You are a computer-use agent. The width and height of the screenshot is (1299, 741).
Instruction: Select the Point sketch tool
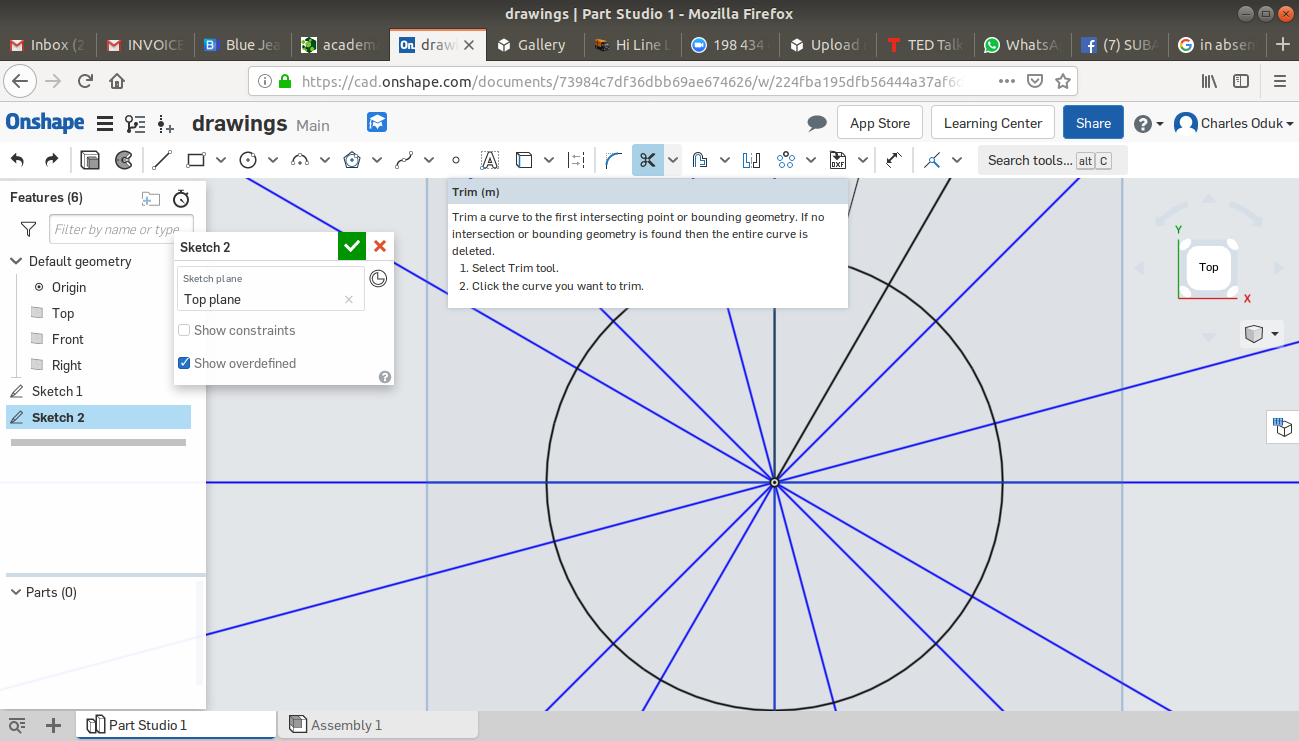click(x=456, y=160)
